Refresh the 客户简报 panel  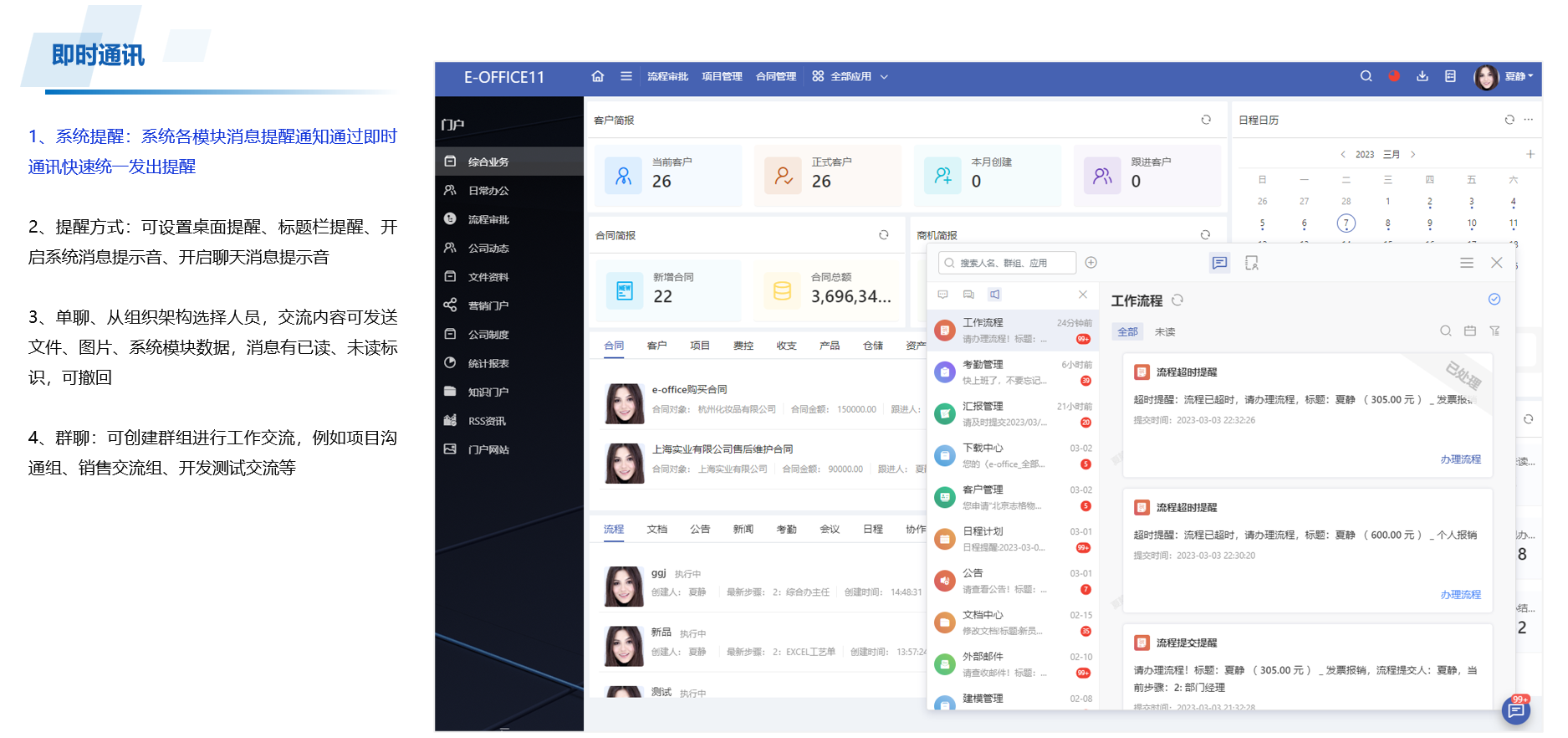[1206, 120]
